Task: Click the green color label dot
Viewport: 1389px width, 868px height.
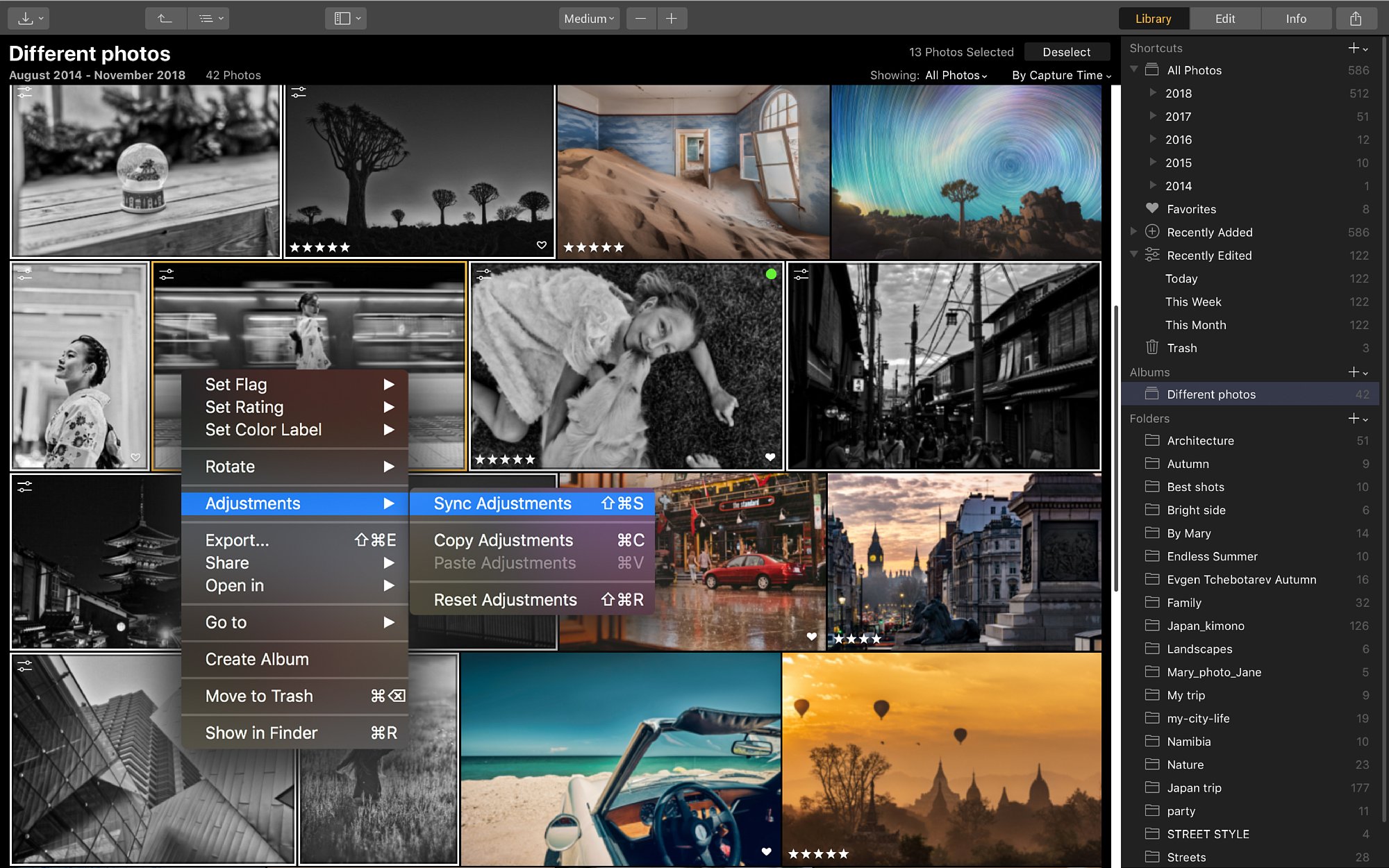Action: (x=771, y=274)
